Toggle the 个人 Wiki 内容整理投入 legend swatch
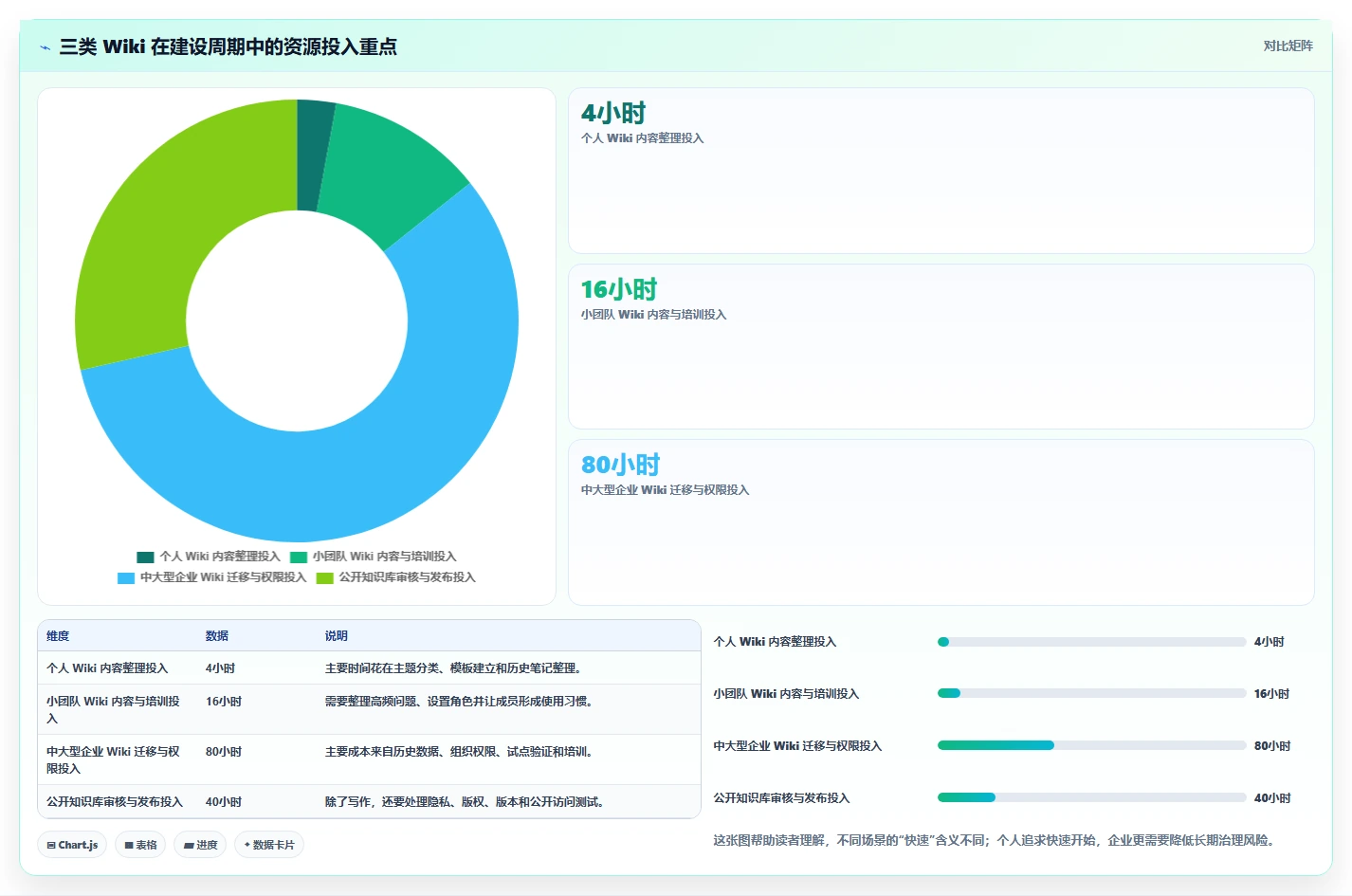The image size is (1352, 896). pyautogui.click(x=145, y=558)
